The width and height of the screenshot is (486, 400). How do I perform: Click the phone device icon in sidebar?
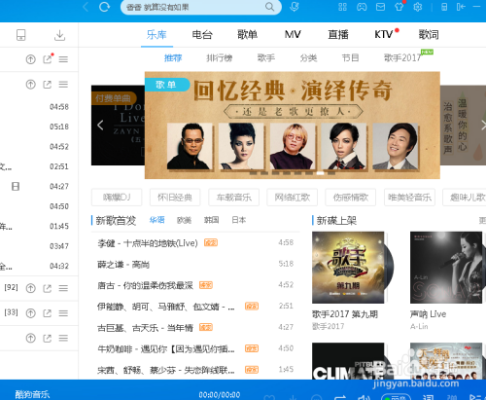(x=21, y=35)
